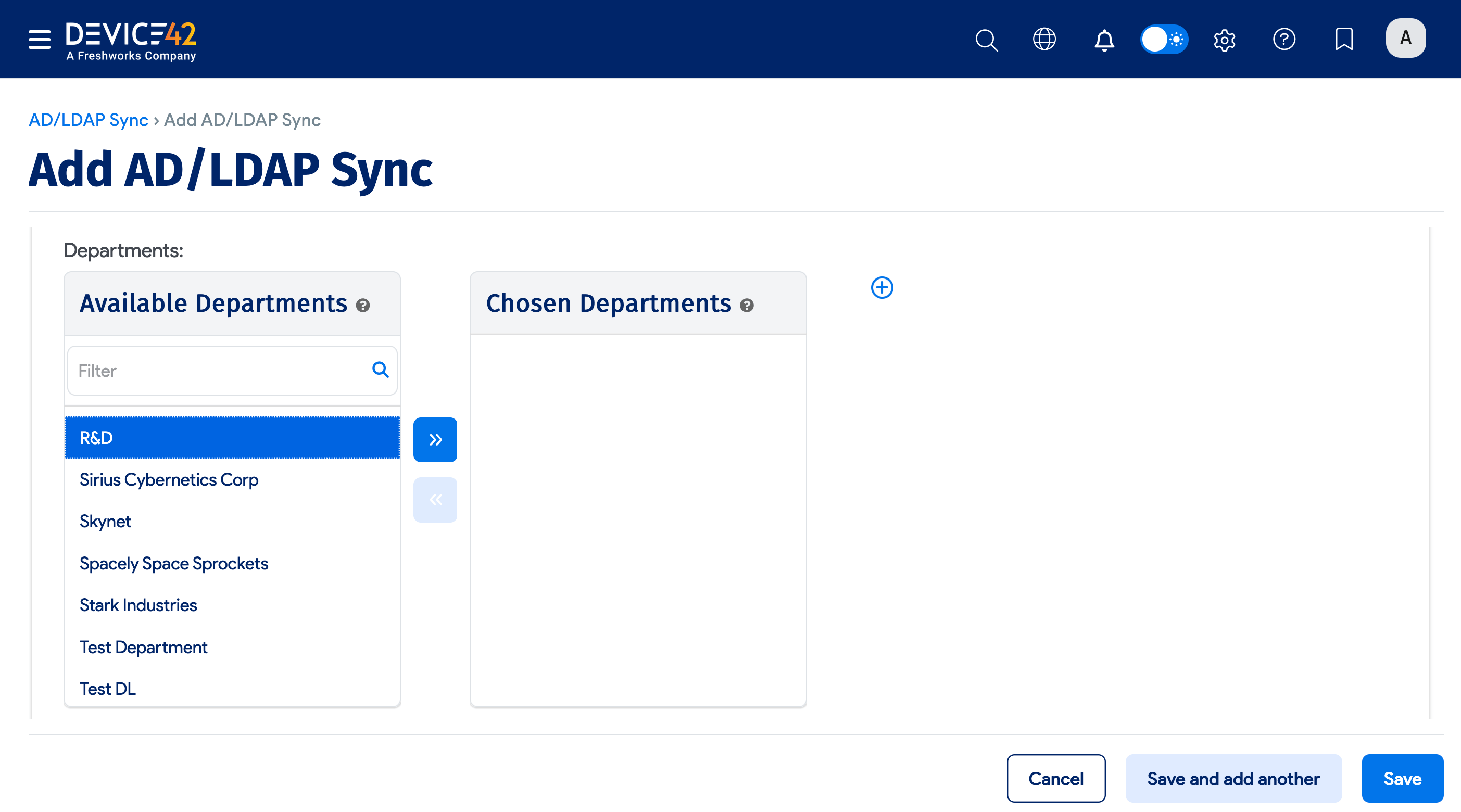Image resolution: width=1461 pixels, height=812 pixels.
Task: Open the hamburger navigation menu
Action: coord(40,40)
